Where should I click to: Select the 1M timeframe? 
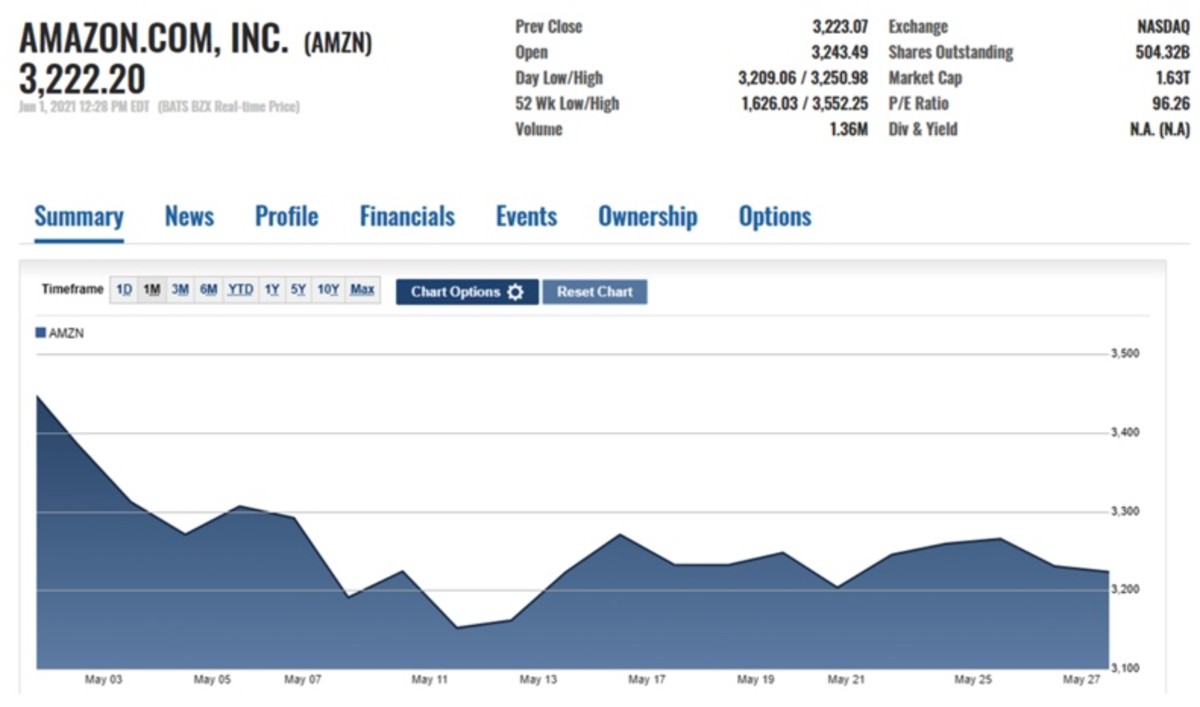[152, 290]
